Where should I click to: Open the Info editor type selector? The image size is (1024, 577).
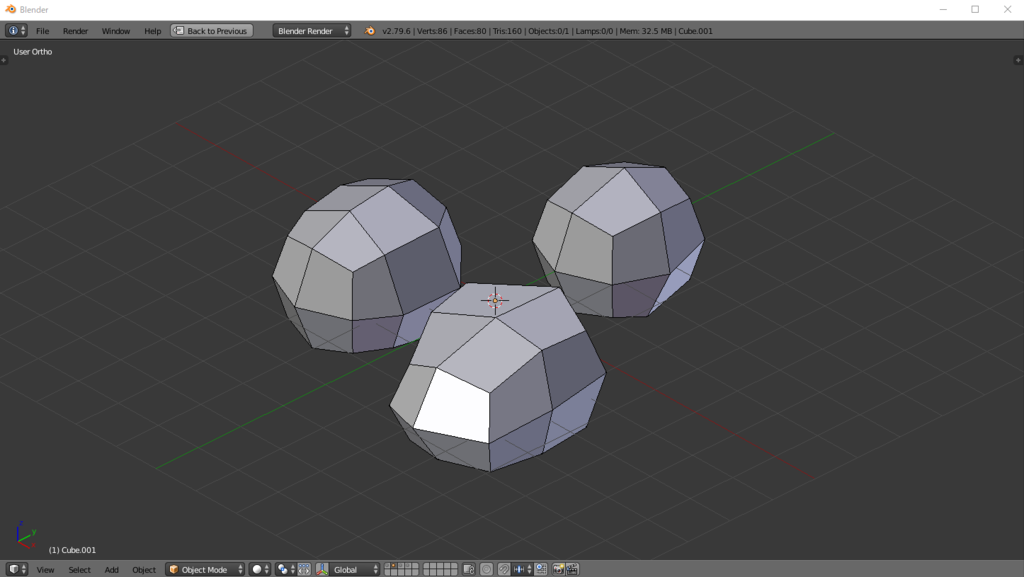point(16,31)
